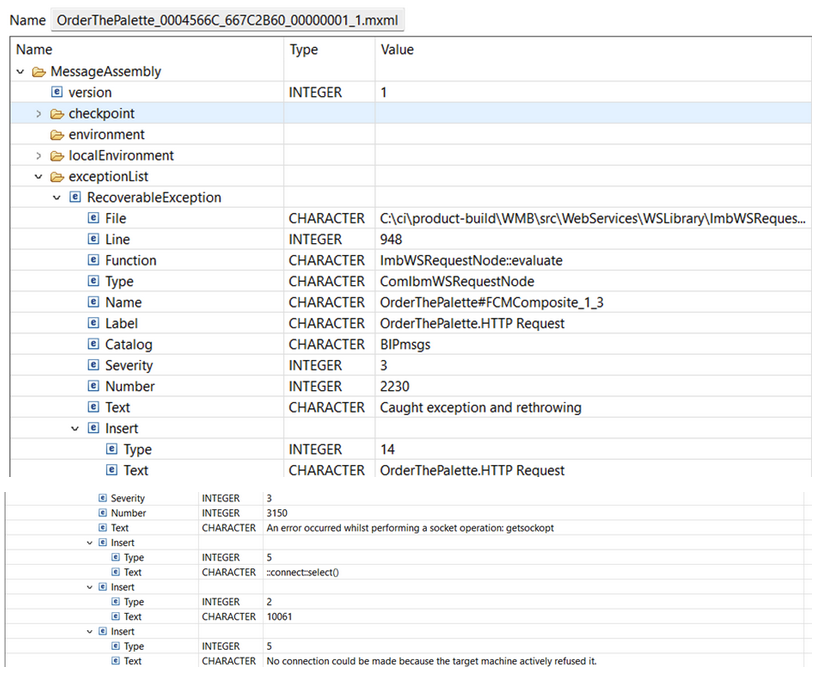Click the File element icon

[x=93, y=218]
